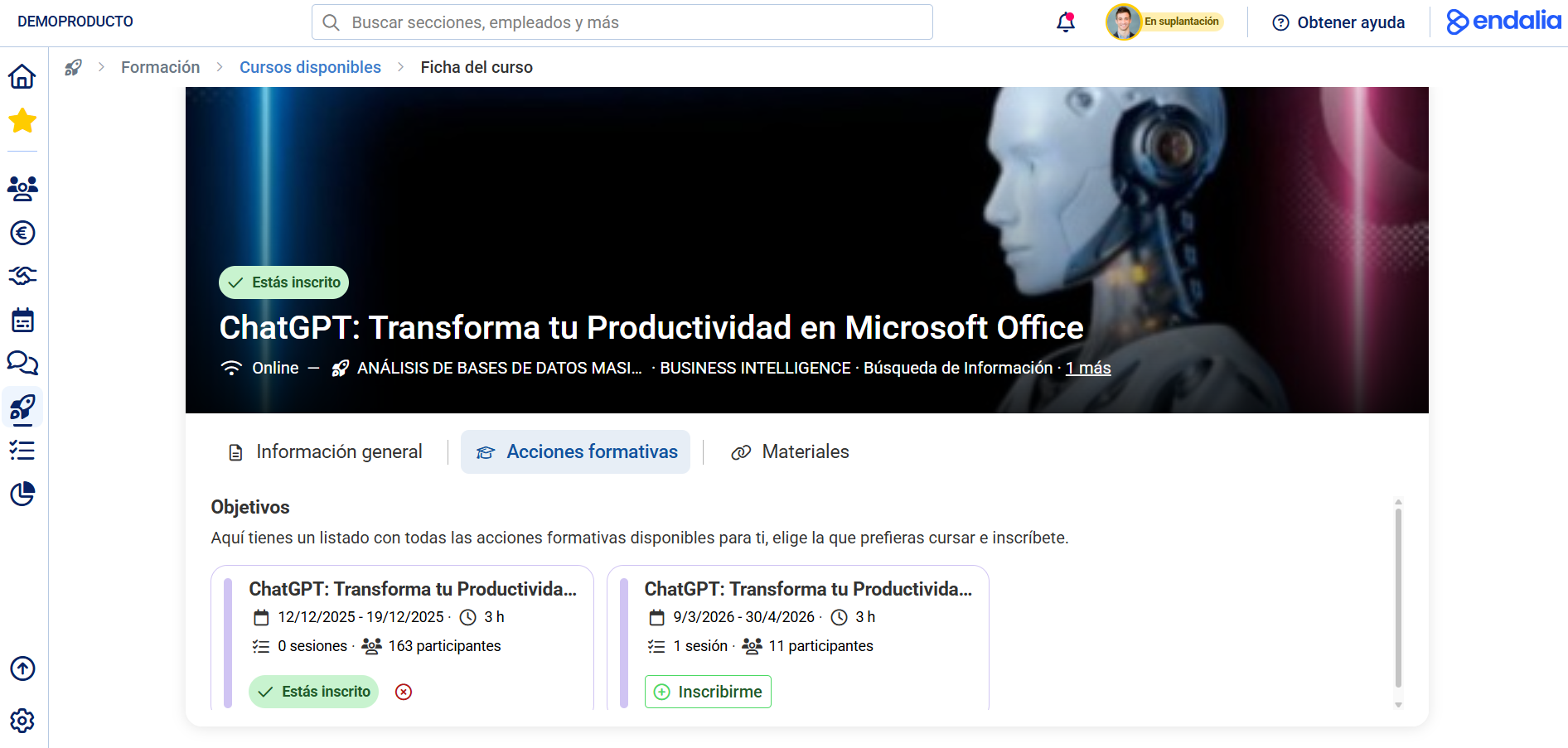Viewport: 1568px width, 748px height.
Task: Open the settings gear icon in sidebar
Action: pyautogui.click(x=22, y=721)
